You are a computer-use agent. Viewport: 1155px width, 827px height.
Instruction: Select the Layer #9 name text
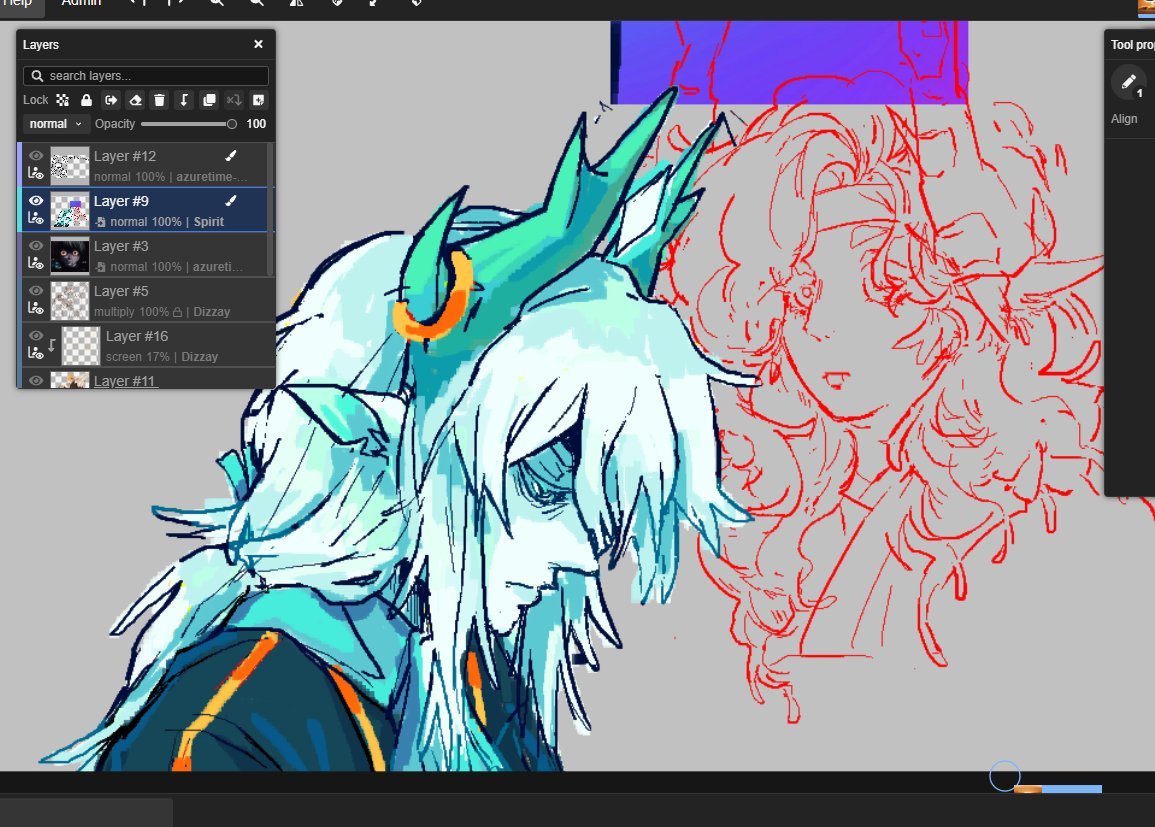[121, 201]
